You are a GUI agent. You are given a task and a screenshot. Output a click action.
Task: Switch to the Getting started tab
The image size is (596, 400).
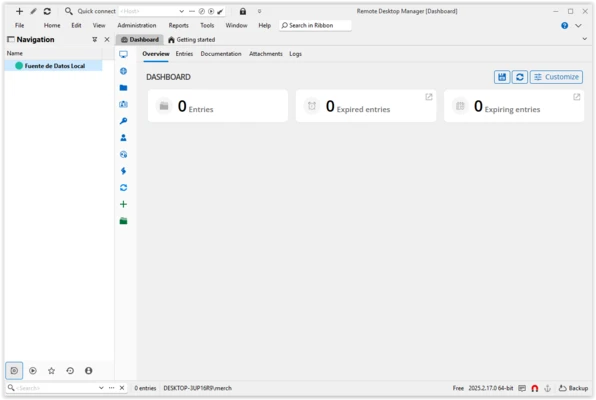tap(192, 40)
